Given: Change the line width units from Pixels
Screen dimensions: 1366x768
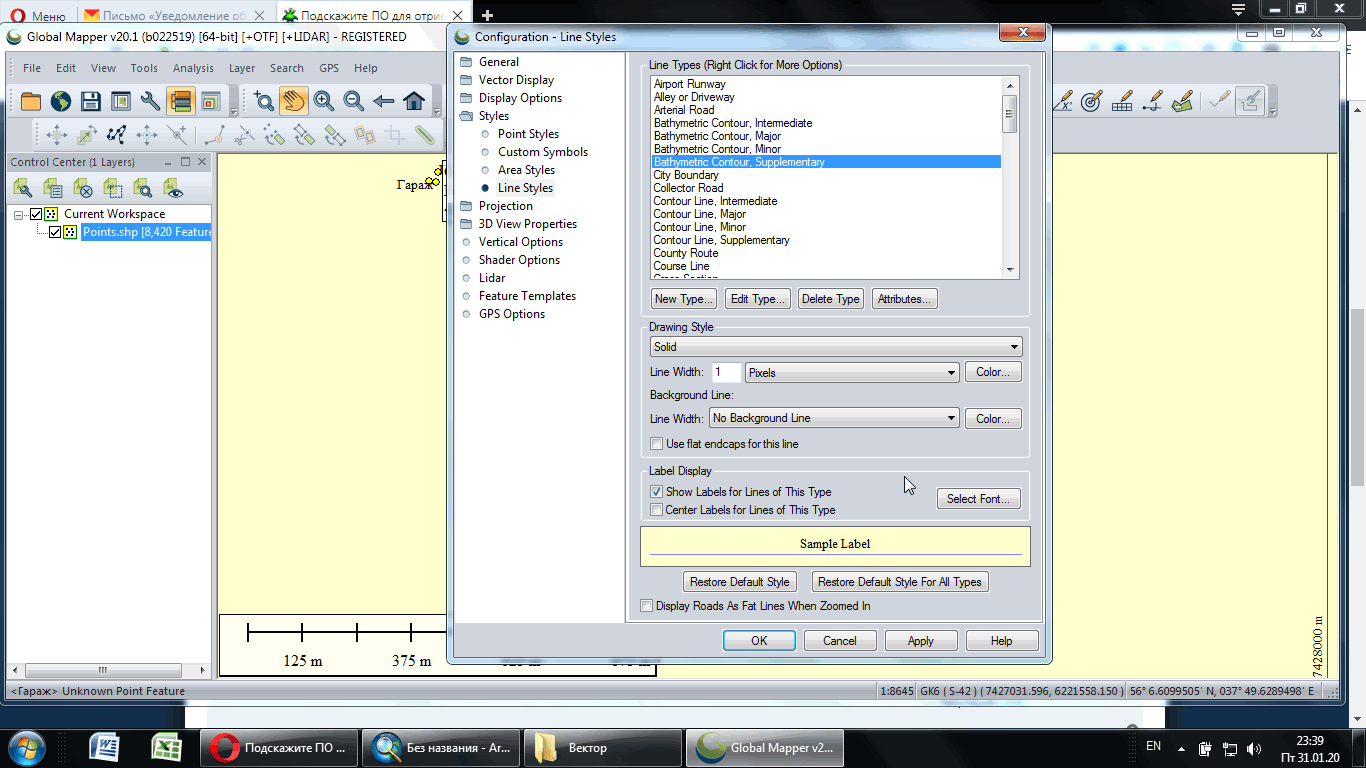Looking at the screenshot, I should click(x=952, y=371).
